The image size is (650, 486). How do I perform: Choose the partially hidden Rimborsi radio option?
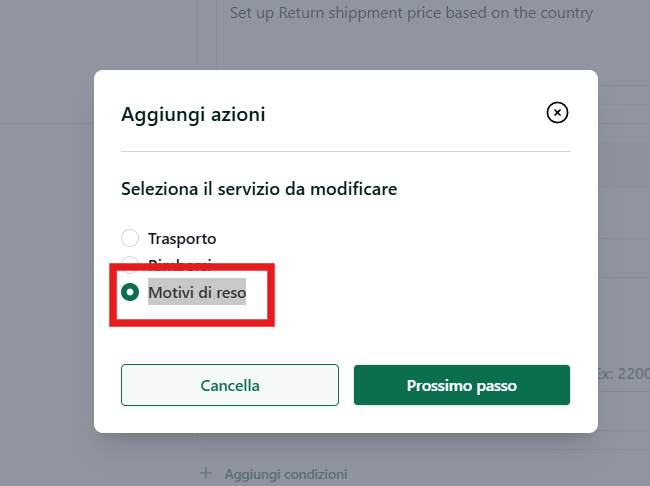tap(130, 260)
